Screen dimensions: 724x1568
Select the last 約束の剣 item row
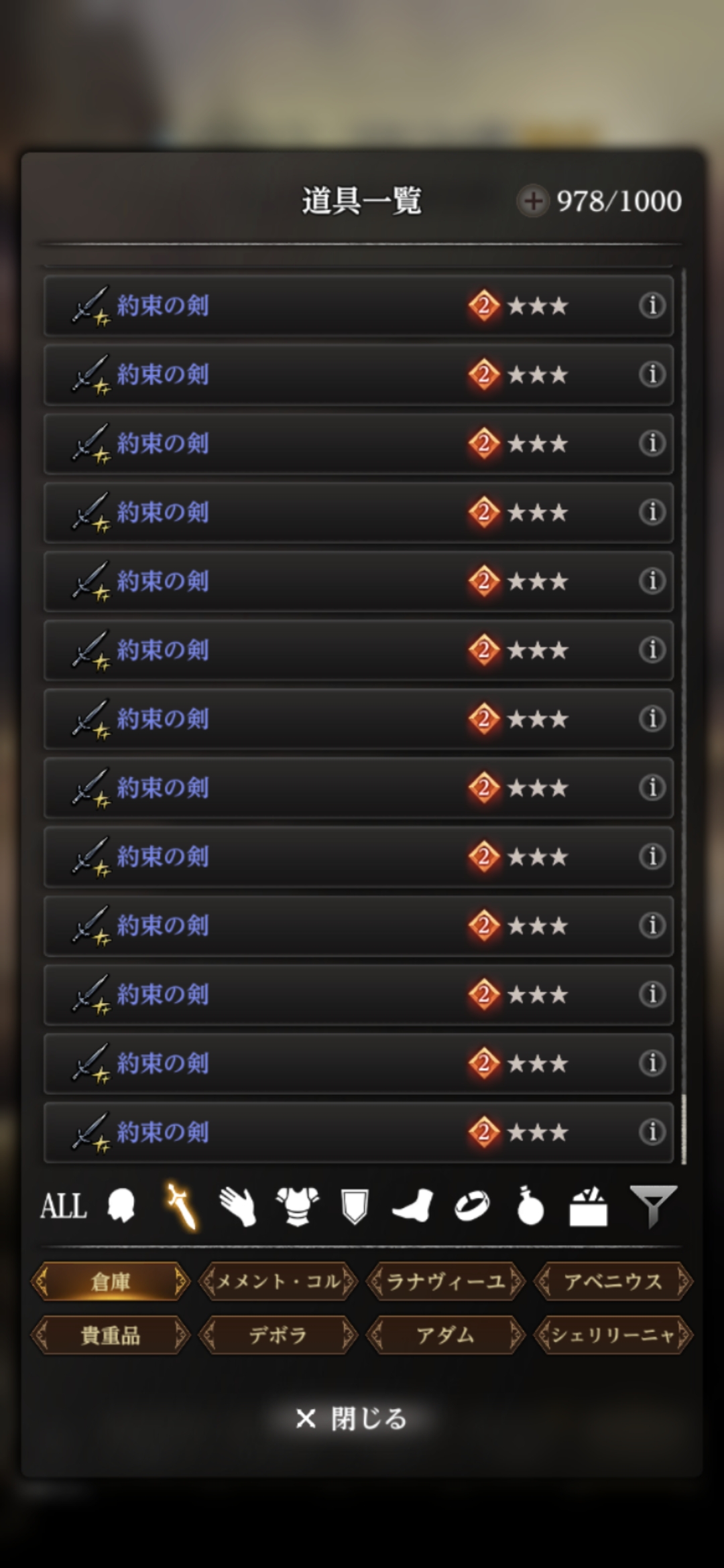coord(359,1132)
